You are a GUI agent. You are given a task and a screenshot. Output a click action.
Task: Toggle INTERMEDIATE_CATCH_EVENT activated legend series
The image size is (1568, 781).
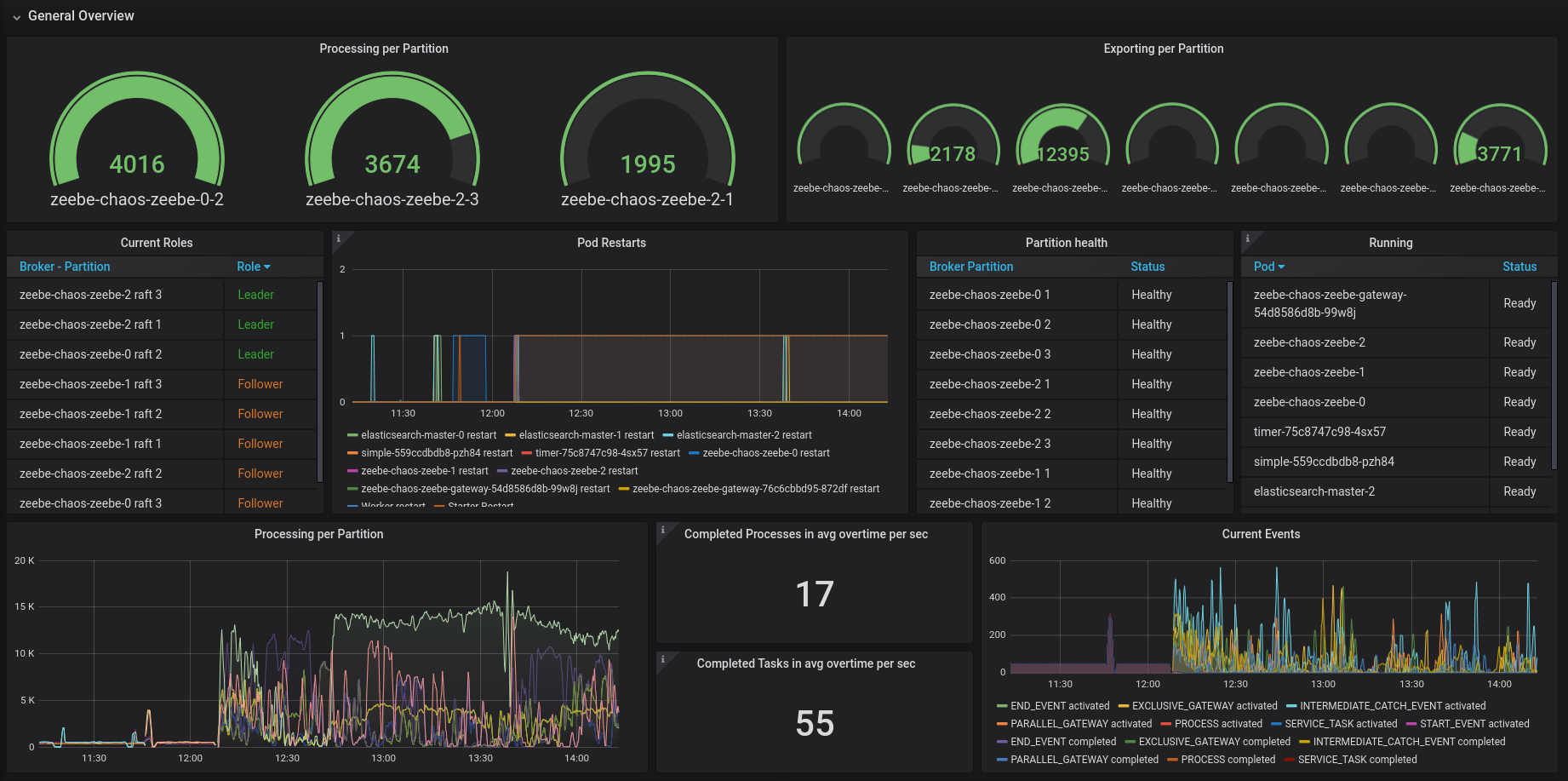(1393, 706)
